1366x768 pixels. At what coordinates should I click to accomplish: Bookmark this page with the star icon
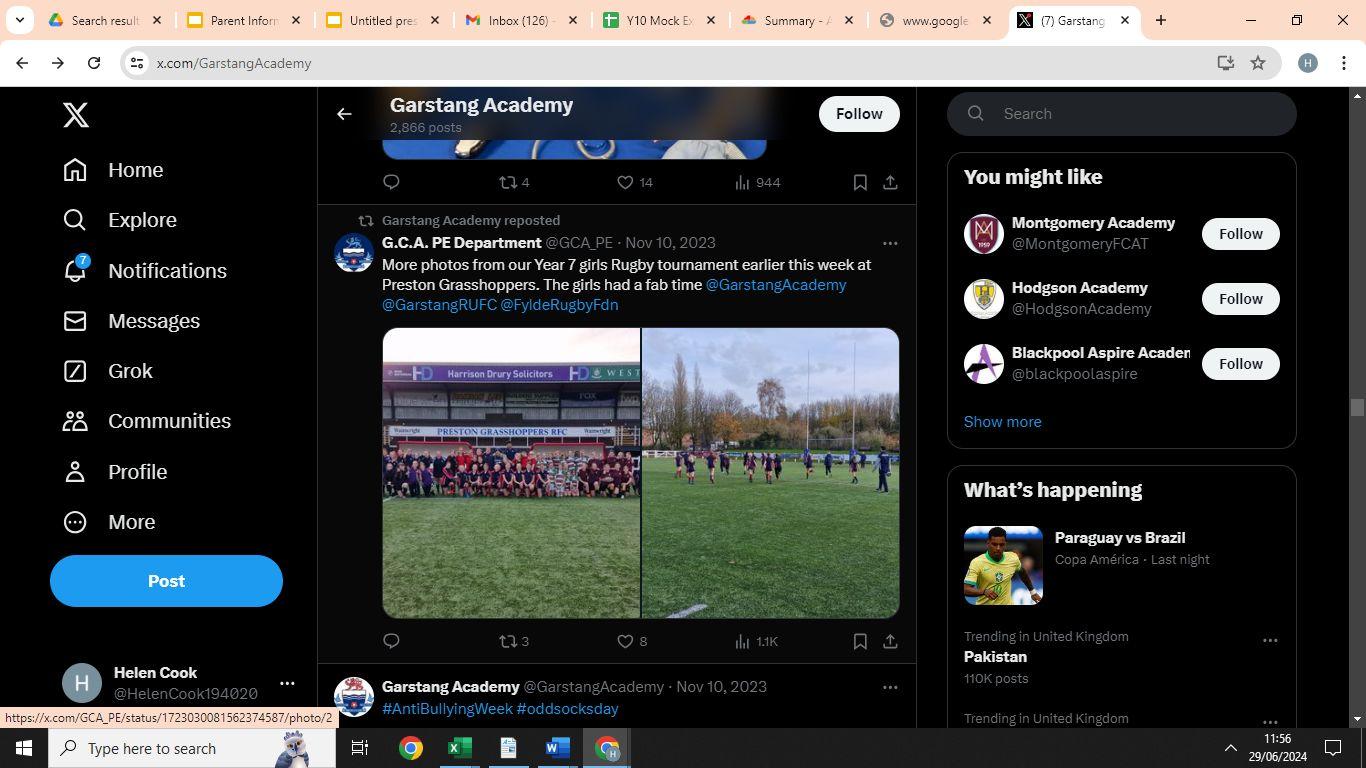pos(1258,63)
